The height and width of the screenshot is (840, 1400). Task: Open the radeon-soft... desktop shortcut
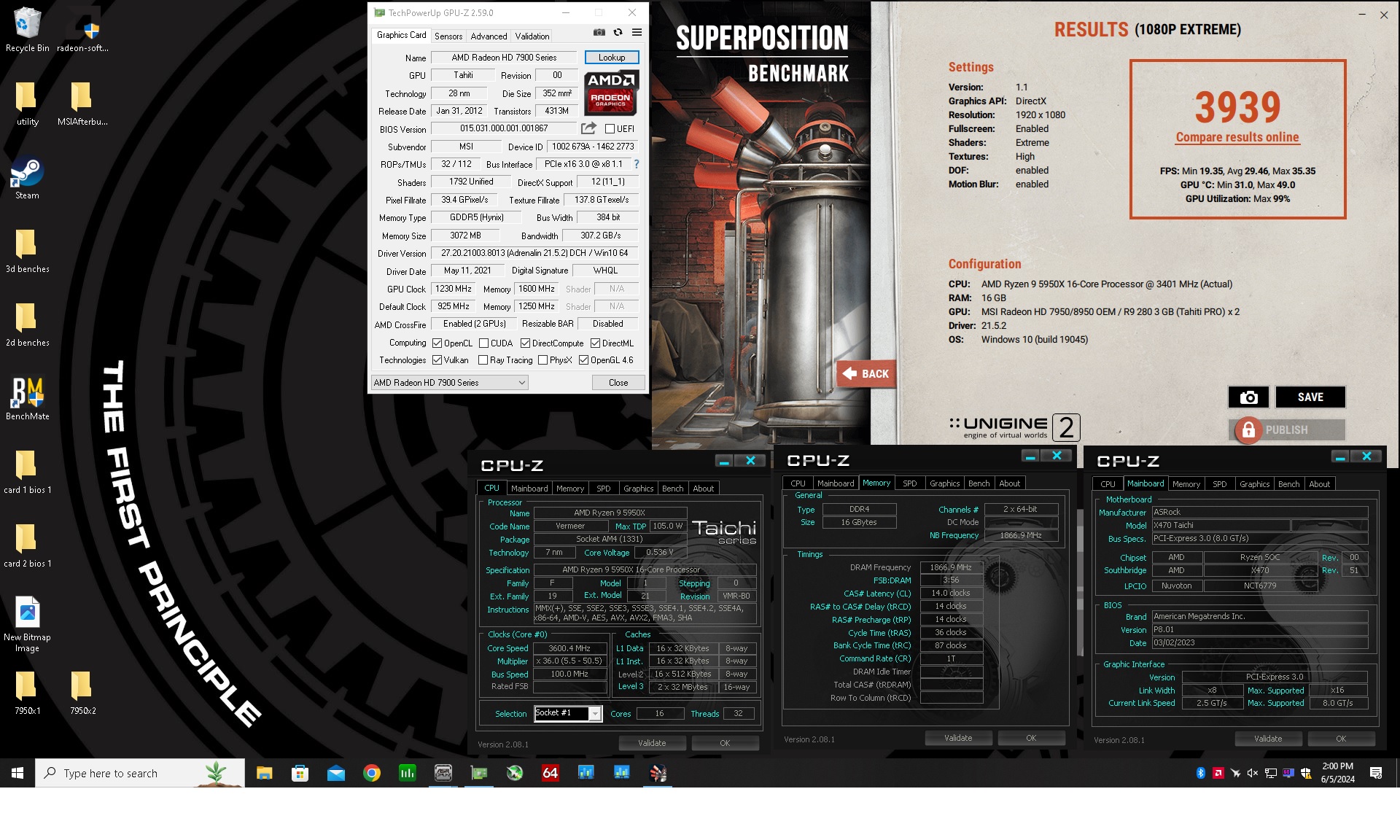(82, 29)
